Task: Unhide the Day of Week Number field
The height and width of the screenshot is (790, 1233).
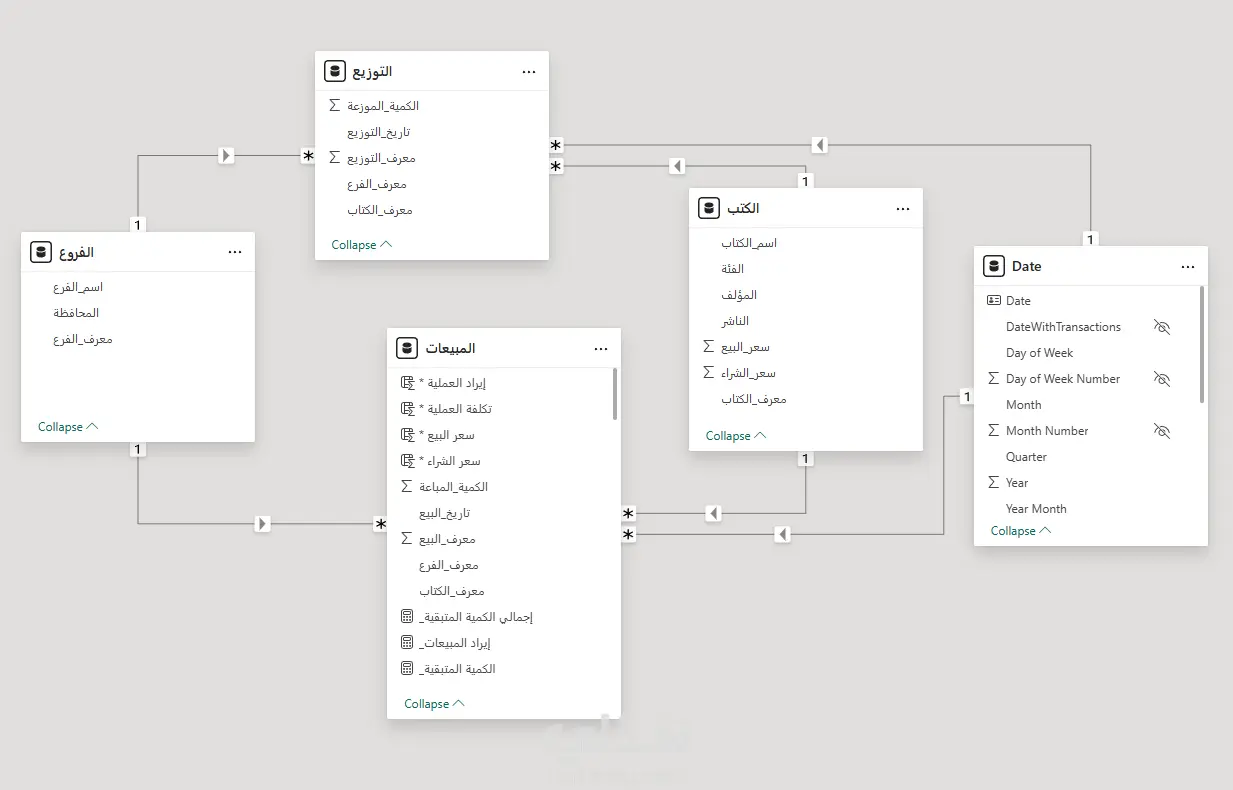Action: [x=1161, y=379]
